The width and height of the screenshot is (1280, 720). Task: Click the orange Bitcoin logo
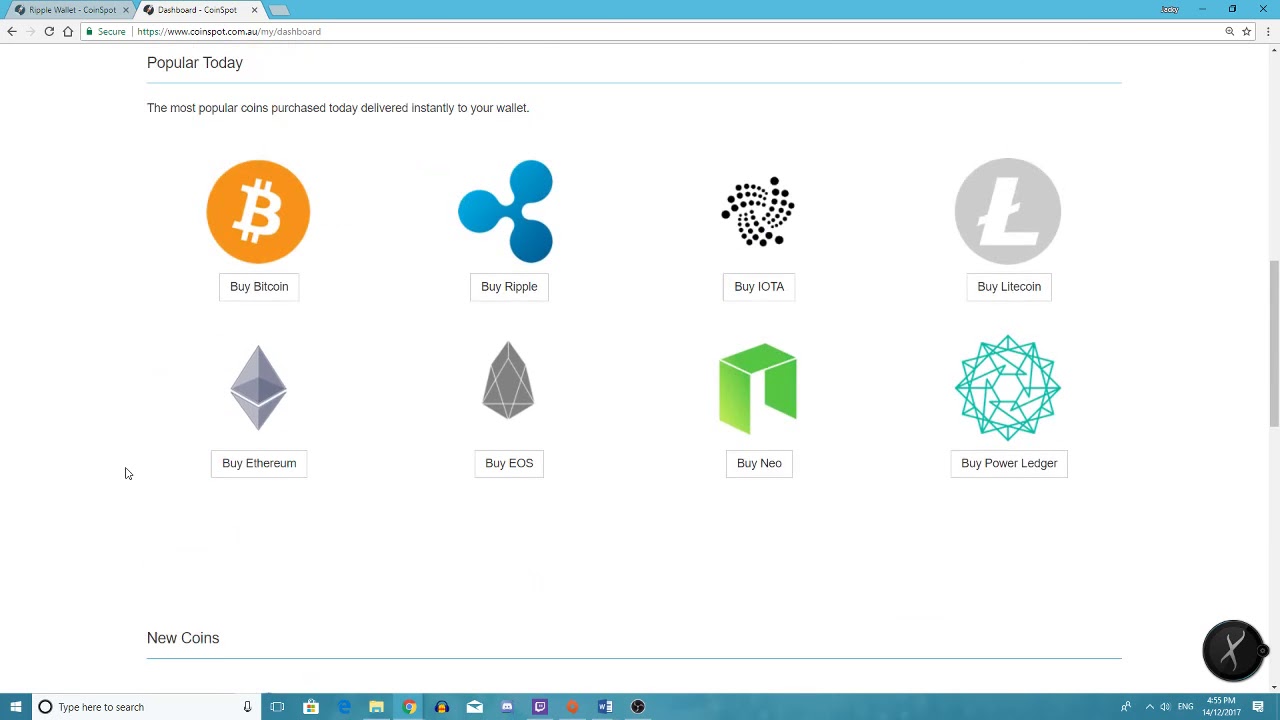(x=258, y=212)
